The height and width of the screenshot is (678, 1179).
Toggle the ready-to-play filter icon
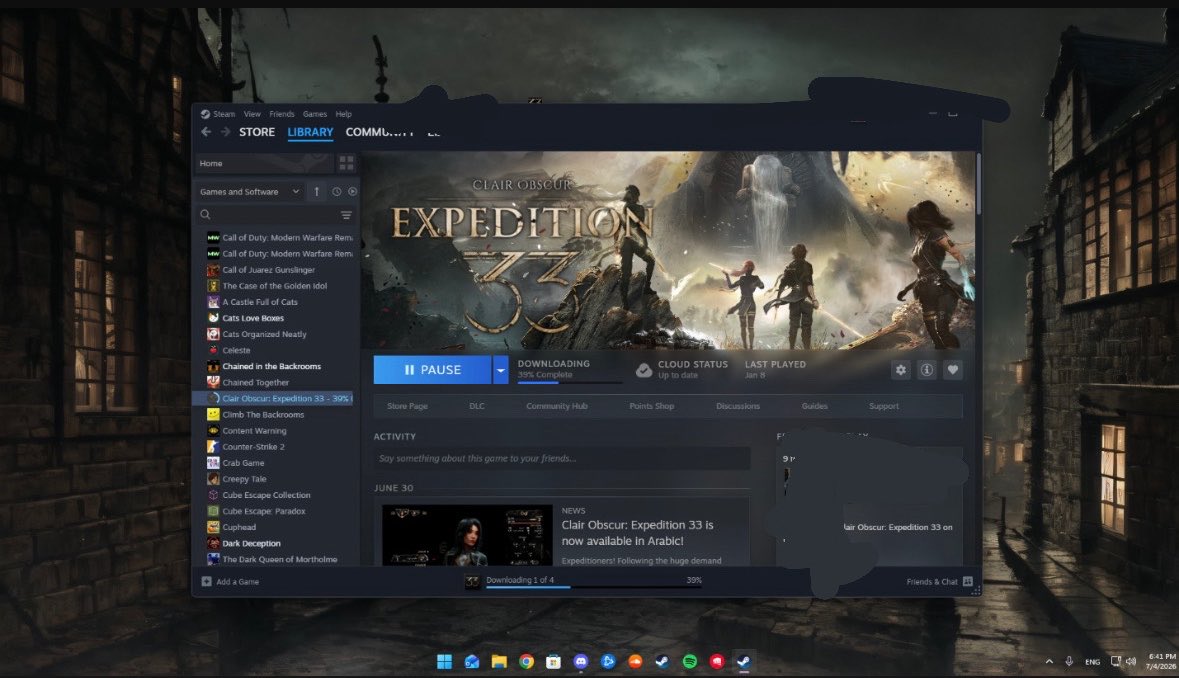point(352,192)
